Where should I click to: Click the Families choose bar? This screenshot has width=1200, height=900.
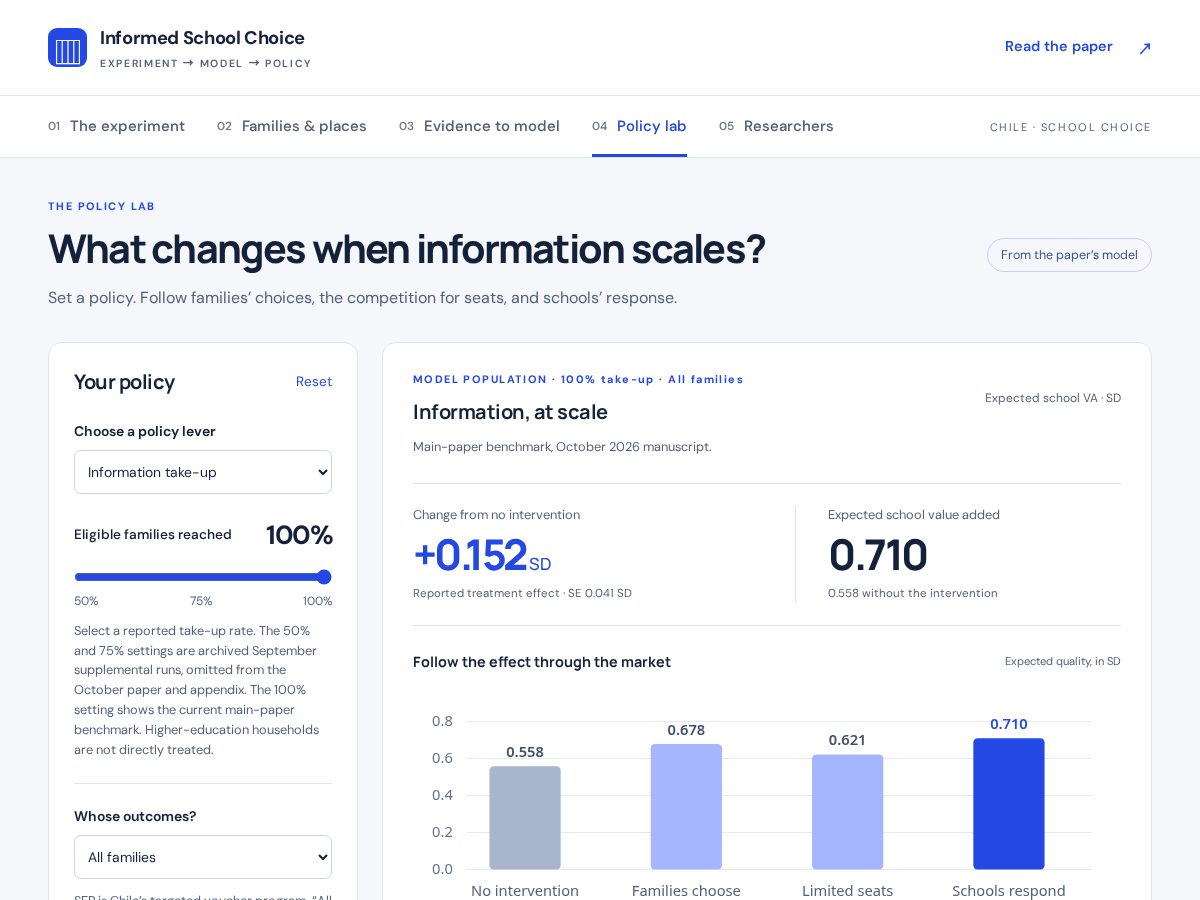click(686, 806)
